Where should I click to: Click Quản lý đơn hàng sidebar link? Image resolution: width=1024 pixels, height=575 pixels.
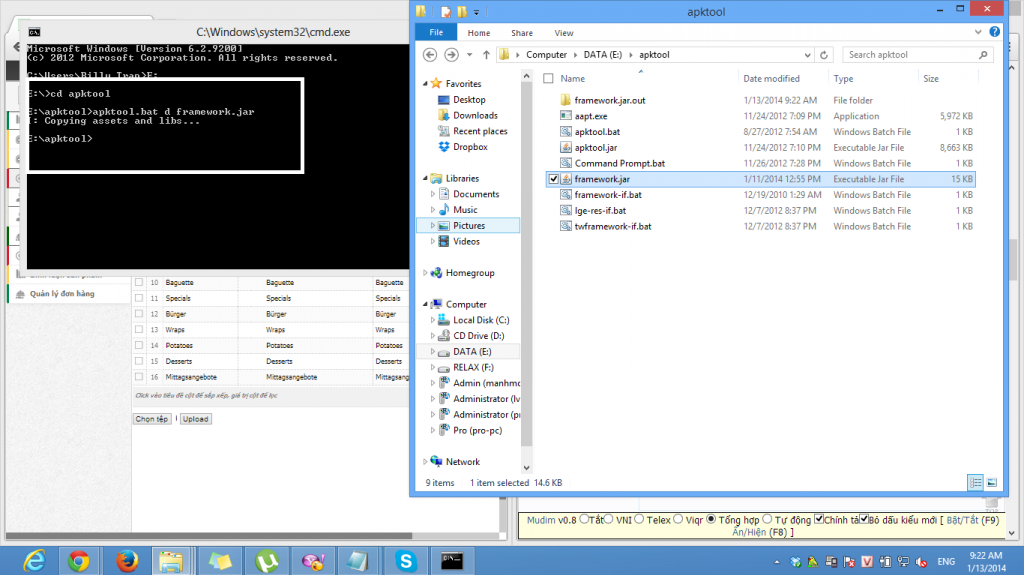(62, 293)
